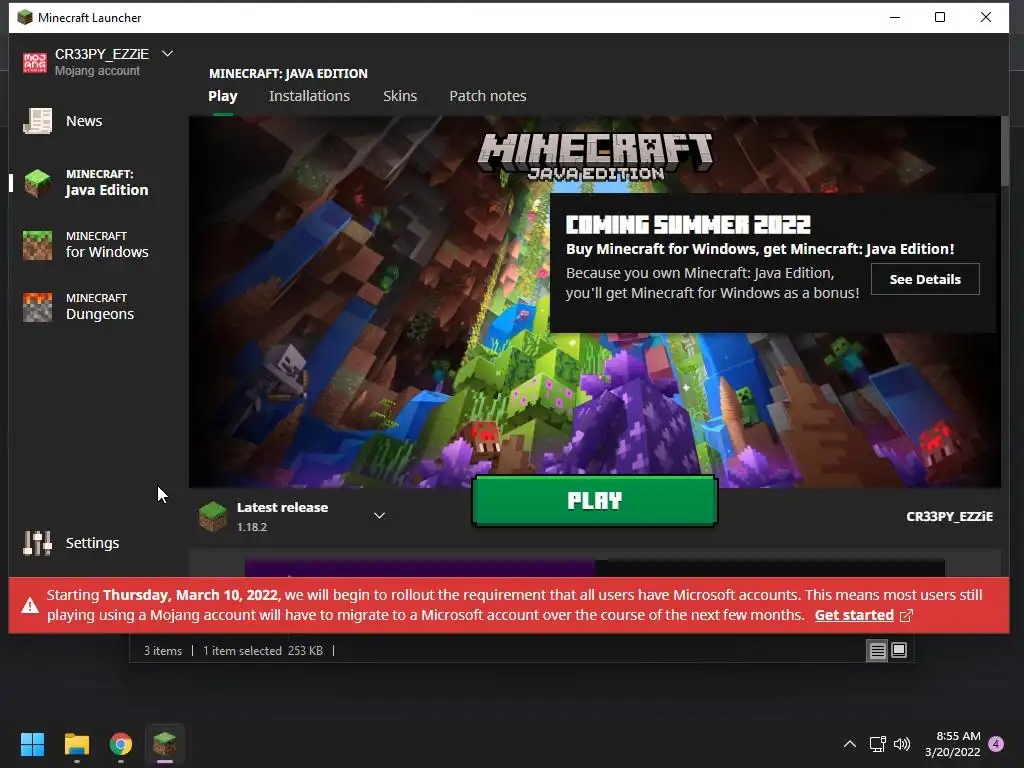
Task: Click the Mojang account avatar icon
Action: [35, 63]
